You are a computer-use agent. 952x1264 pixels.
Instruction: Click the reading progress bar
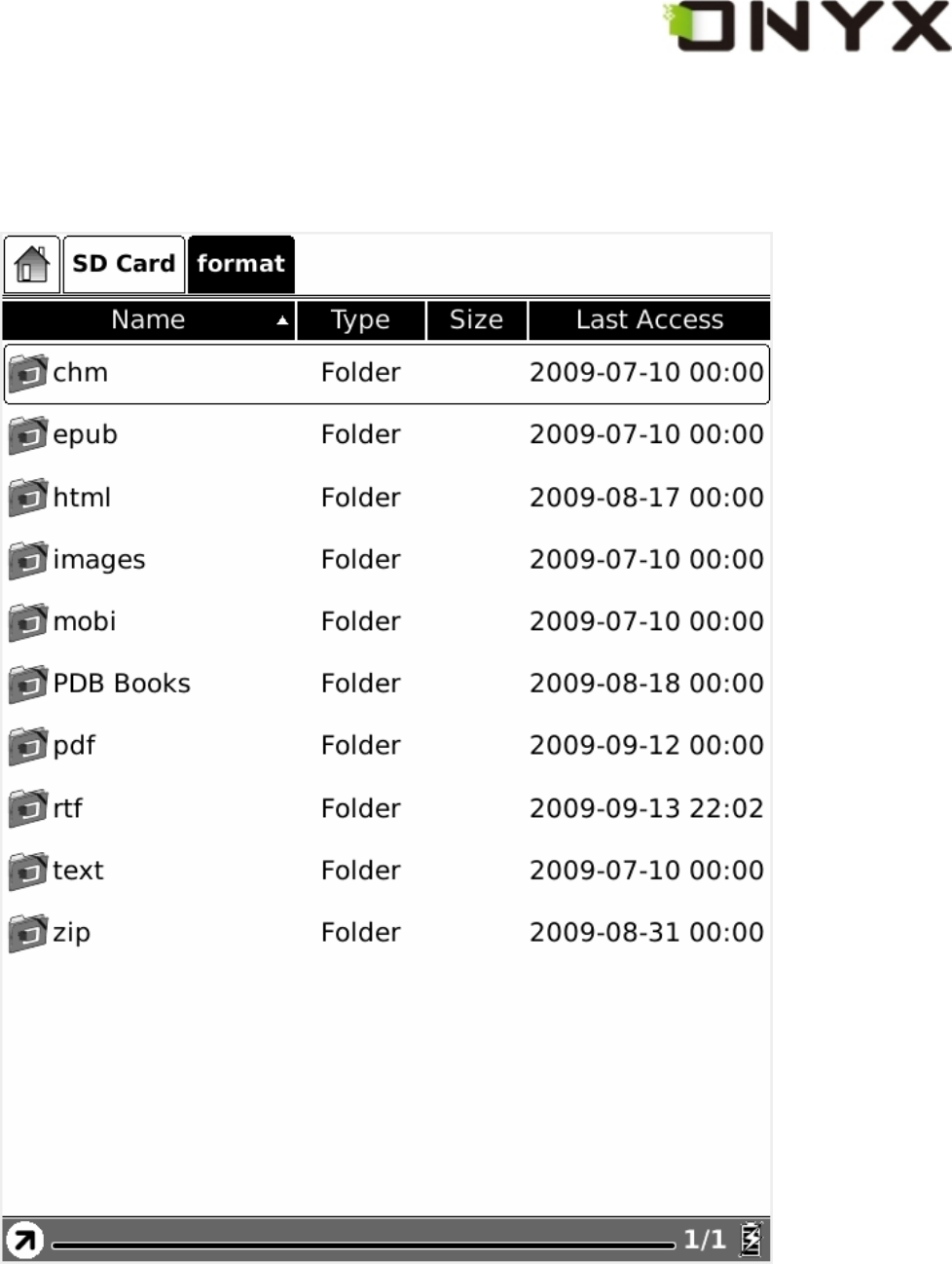tap(362, 1245)
